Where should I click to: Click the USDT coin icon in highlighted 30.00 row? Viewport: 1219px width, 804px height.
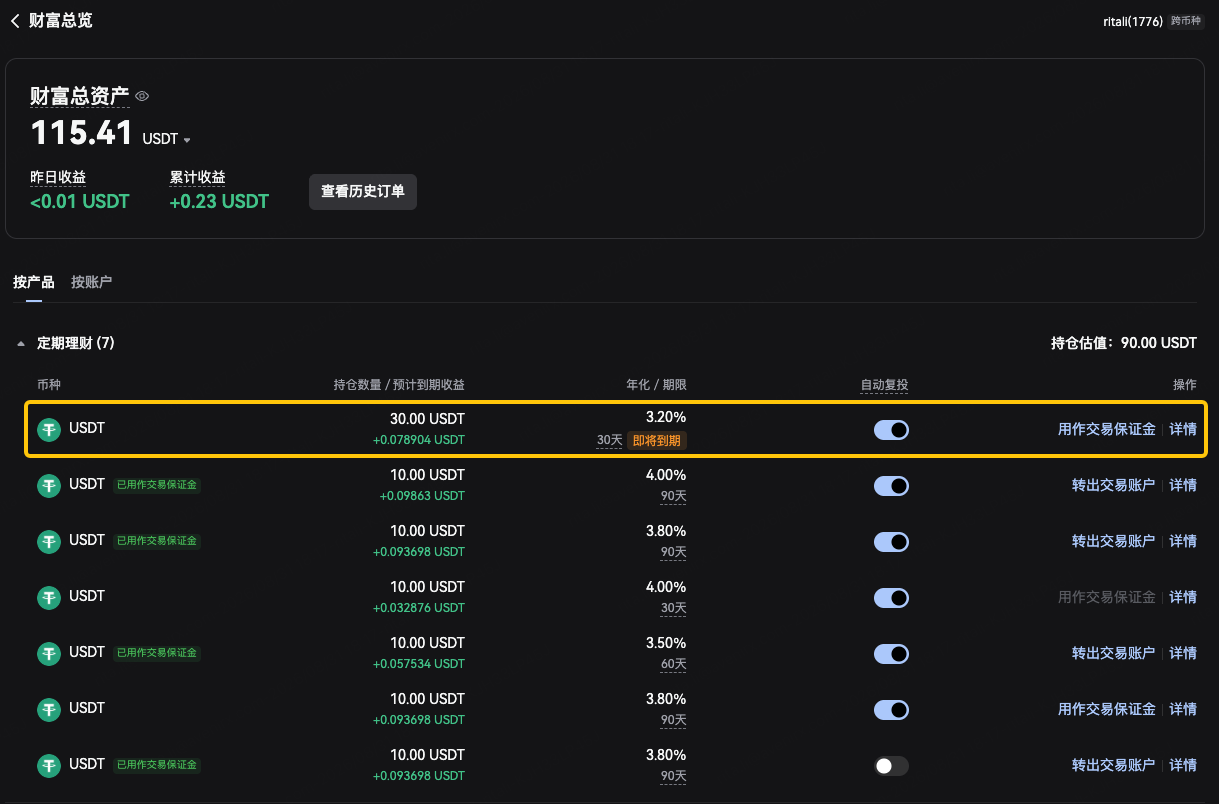point(49,429)
